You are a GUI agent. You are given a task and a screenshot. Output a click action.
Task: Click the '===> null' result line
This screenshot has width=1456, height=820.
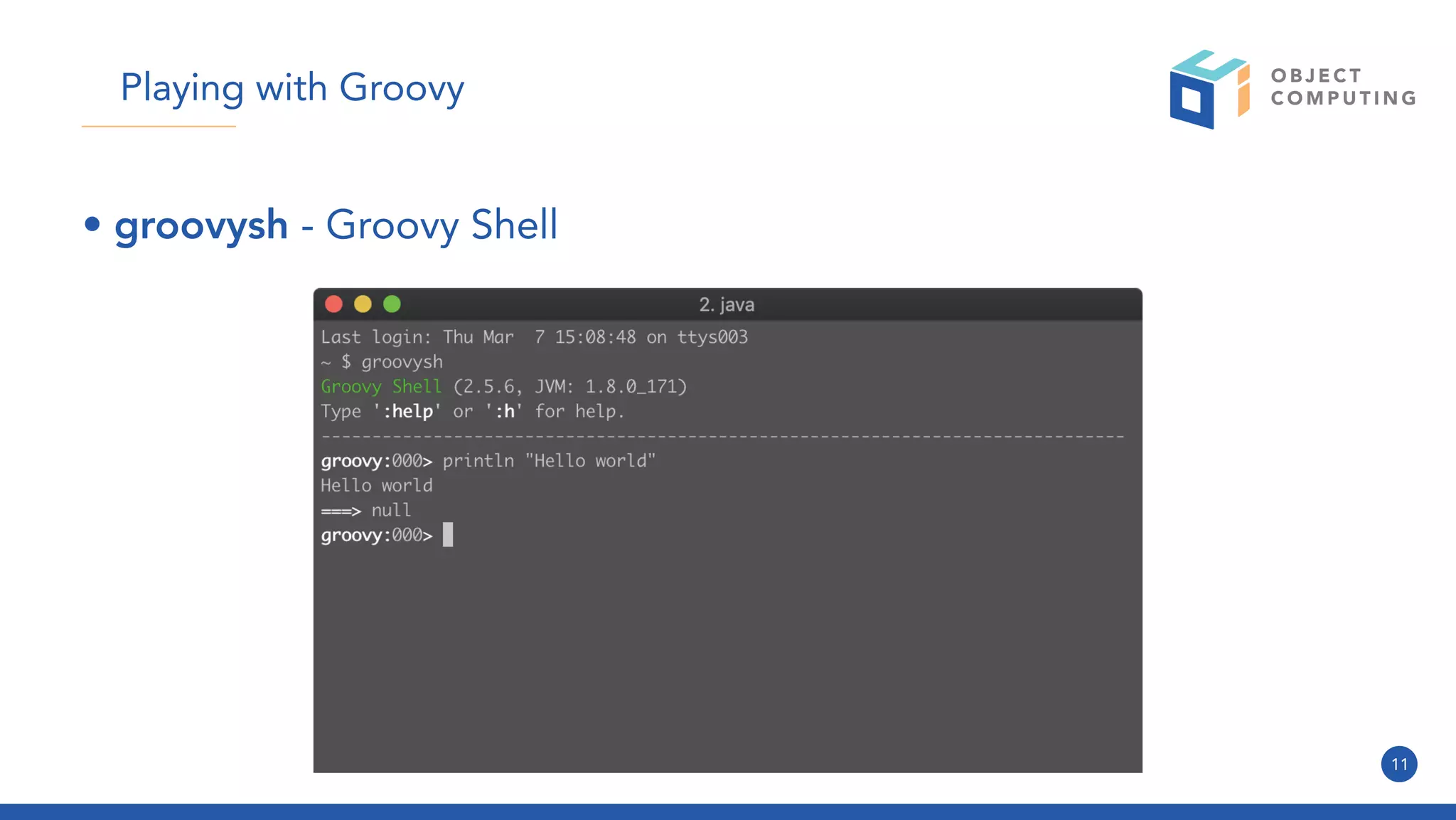tap(366, 511)
